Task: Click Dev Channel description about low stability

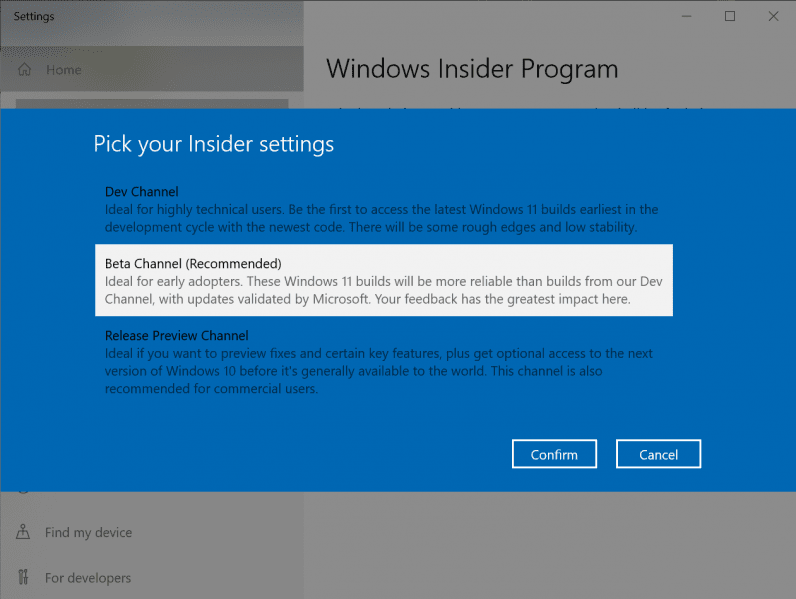Action: click(381, 218)
